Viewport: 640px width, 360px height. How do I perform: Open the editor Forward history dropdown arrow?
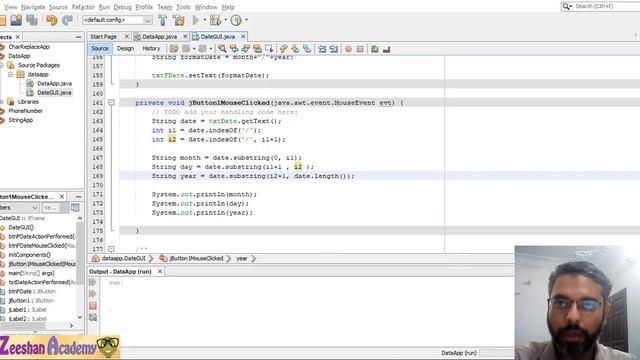point(211,49)
